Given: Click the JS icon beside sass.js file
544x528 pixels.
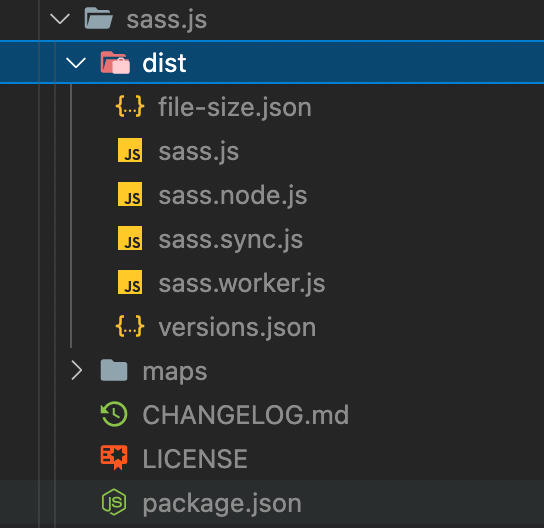Looking at the screenshot, I should click(130, 150).
